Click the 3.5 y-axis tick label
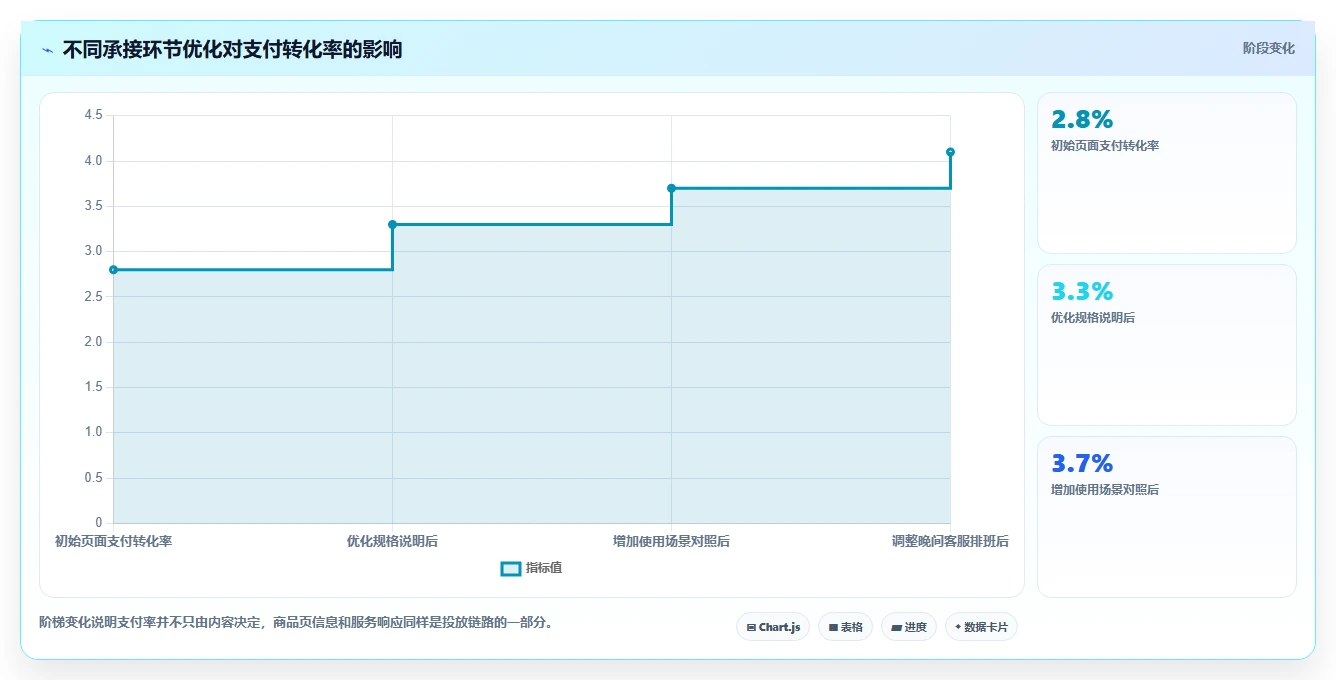Image resolution: width=1336 pixels, height=680 pixels. click(x=93, y=206)
